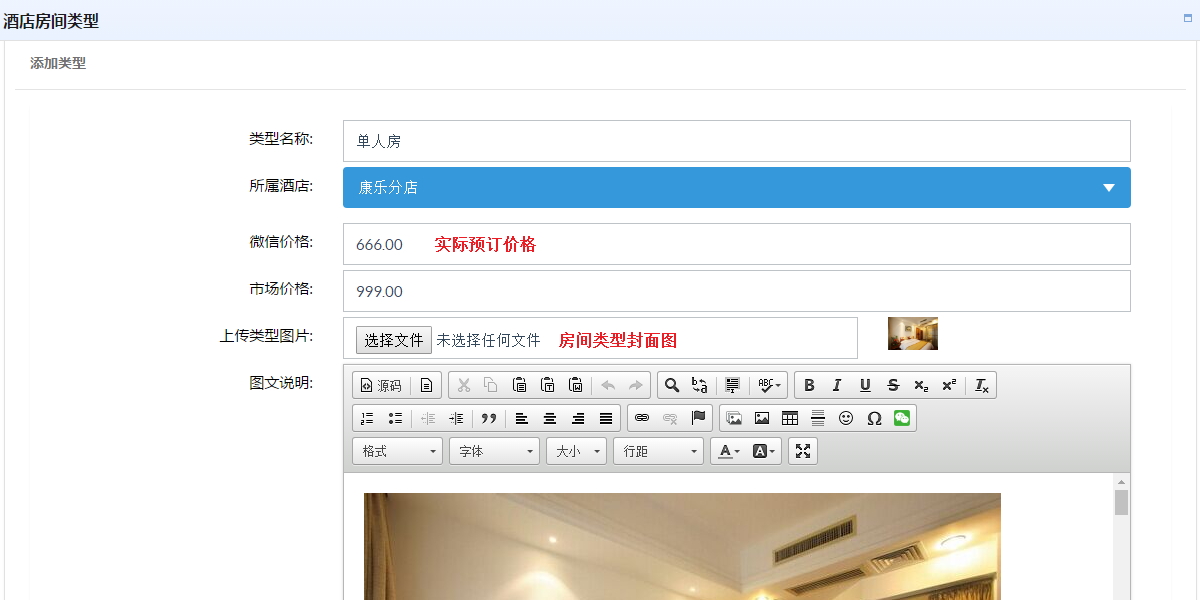Center align the text

click(549, 418)
